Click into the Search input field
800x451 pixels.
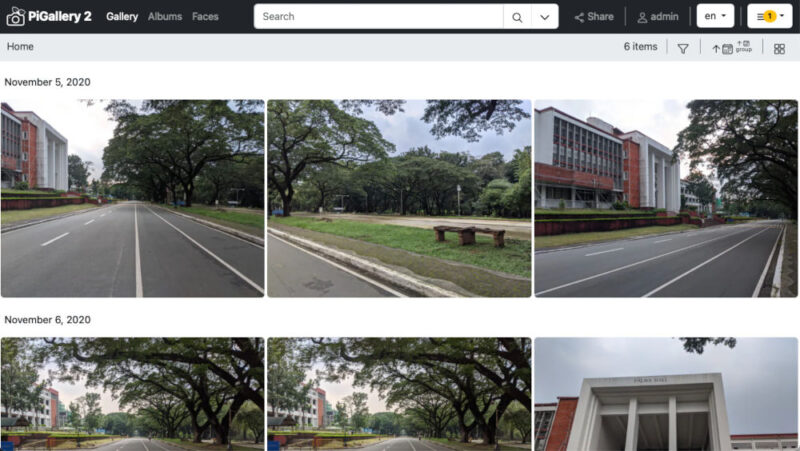378,16
